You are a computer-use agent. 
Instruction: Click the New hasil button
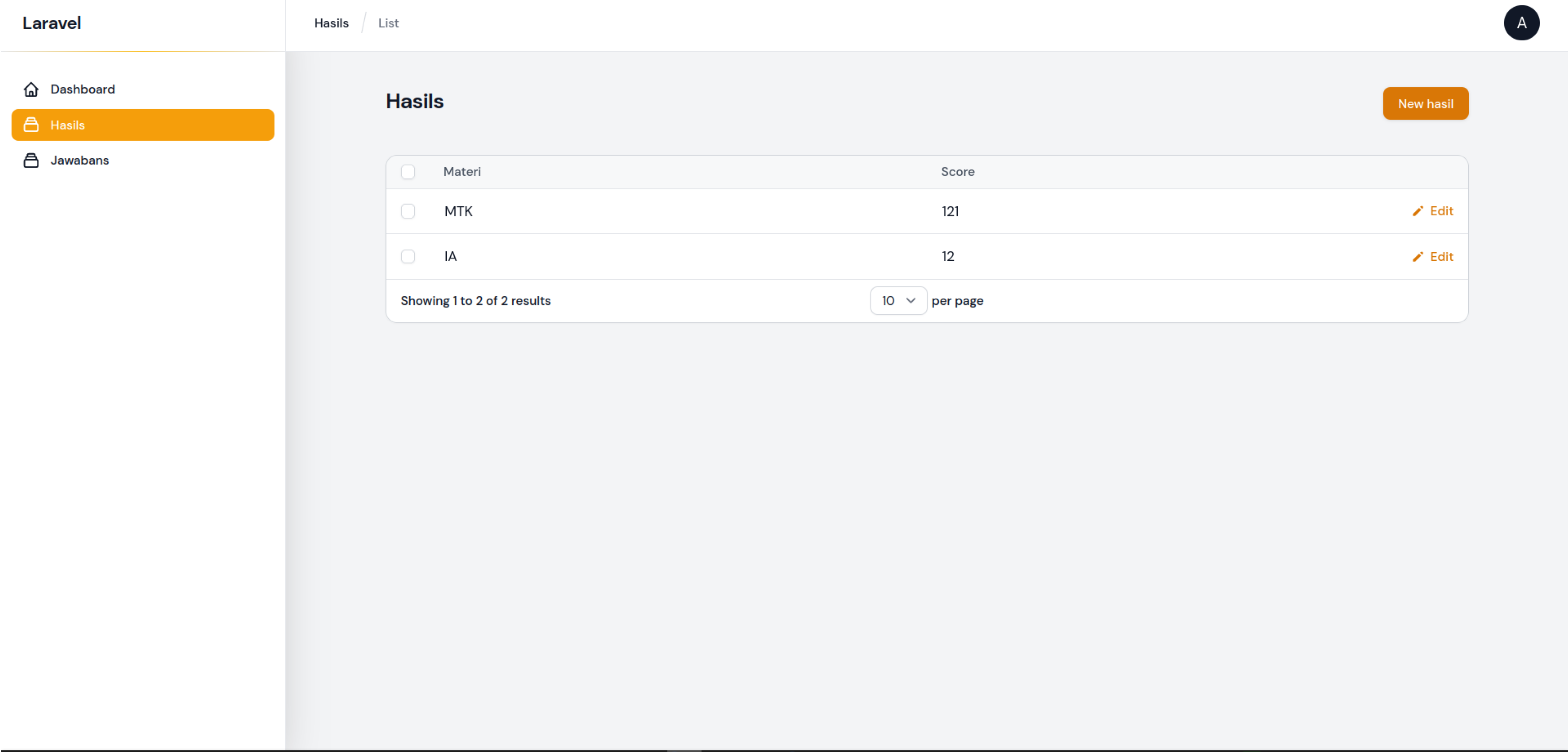pos(1425,103)
